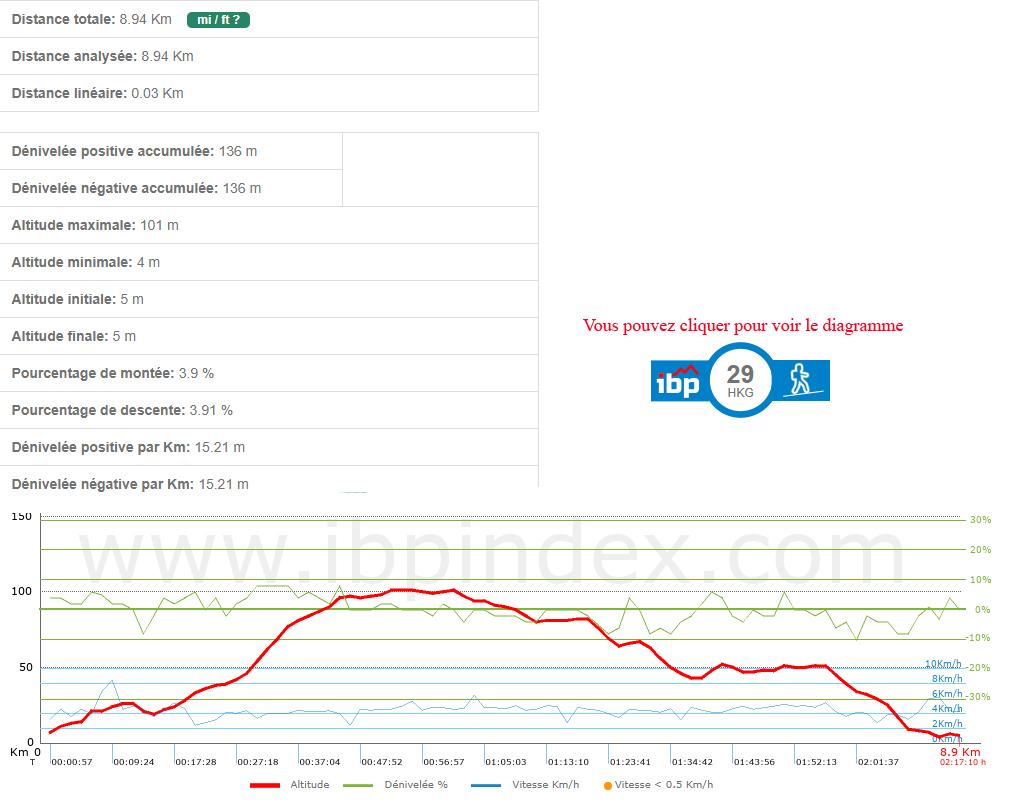The width and height of the screenshot is (1010, 802).
Task: Click the 02:01:37 time marker on the axis
Action: pyautogui.click(x=877, y=761)
